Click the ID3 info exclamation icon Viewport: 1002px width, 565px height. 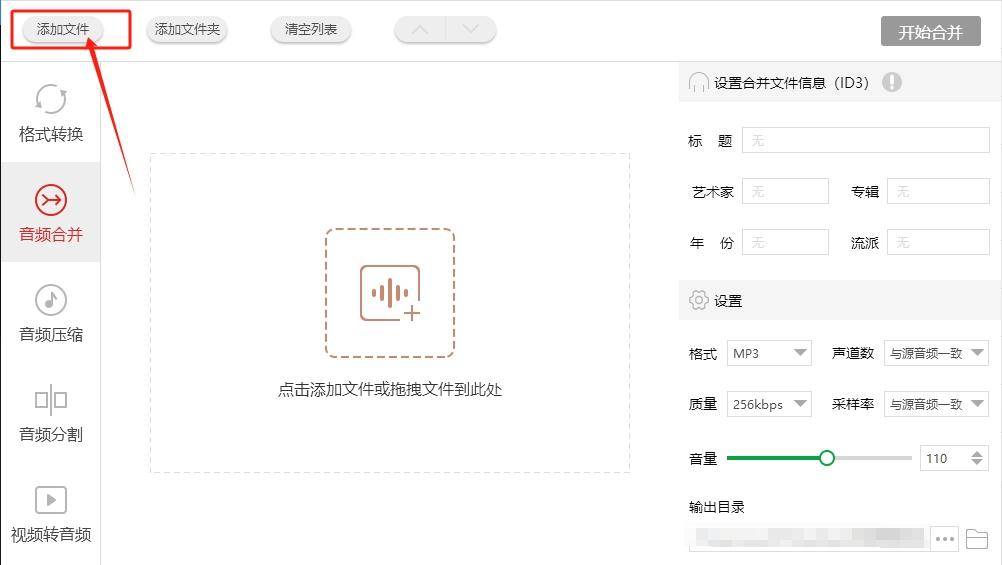[x=892, y=82]
